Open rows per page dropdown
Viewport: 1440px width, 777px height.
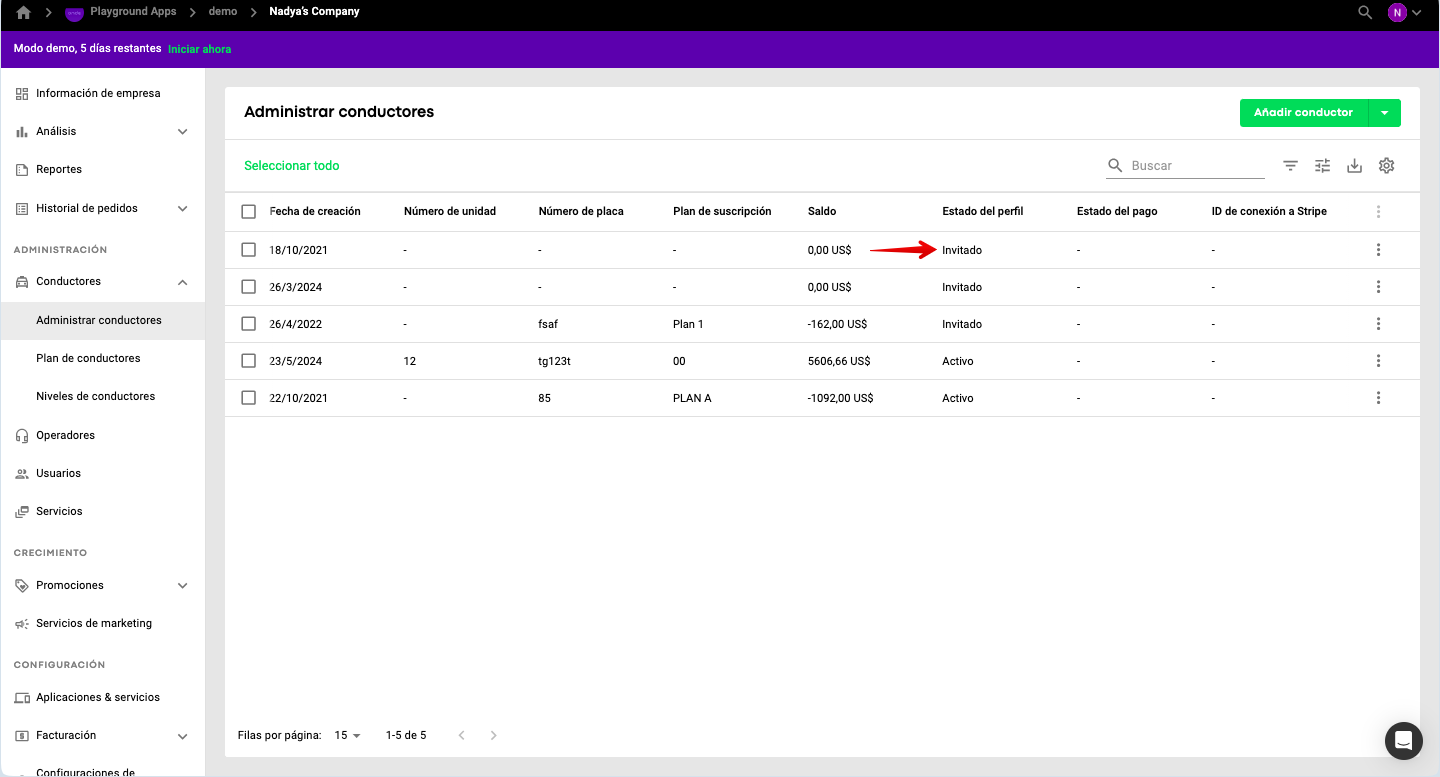click(x=347, y=735)
